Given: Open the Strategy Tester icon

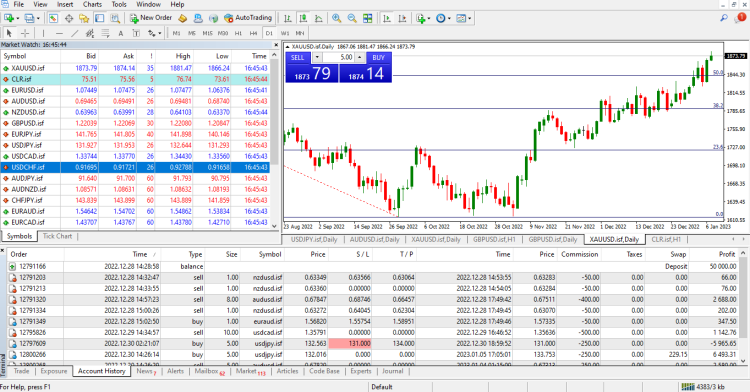Looking at the screenshot, I should [x=115, y=18].
